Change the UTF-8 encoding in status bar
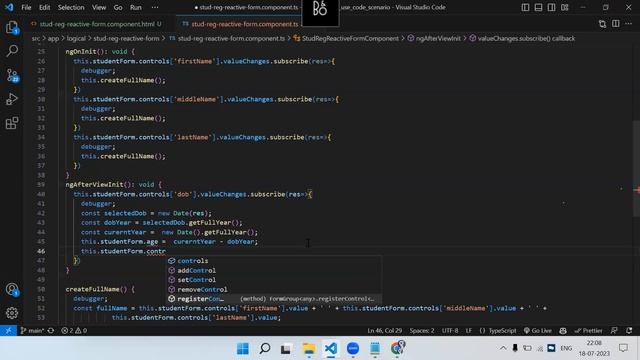The height and width of the screenshot is (360, 640). pos(450,331)
